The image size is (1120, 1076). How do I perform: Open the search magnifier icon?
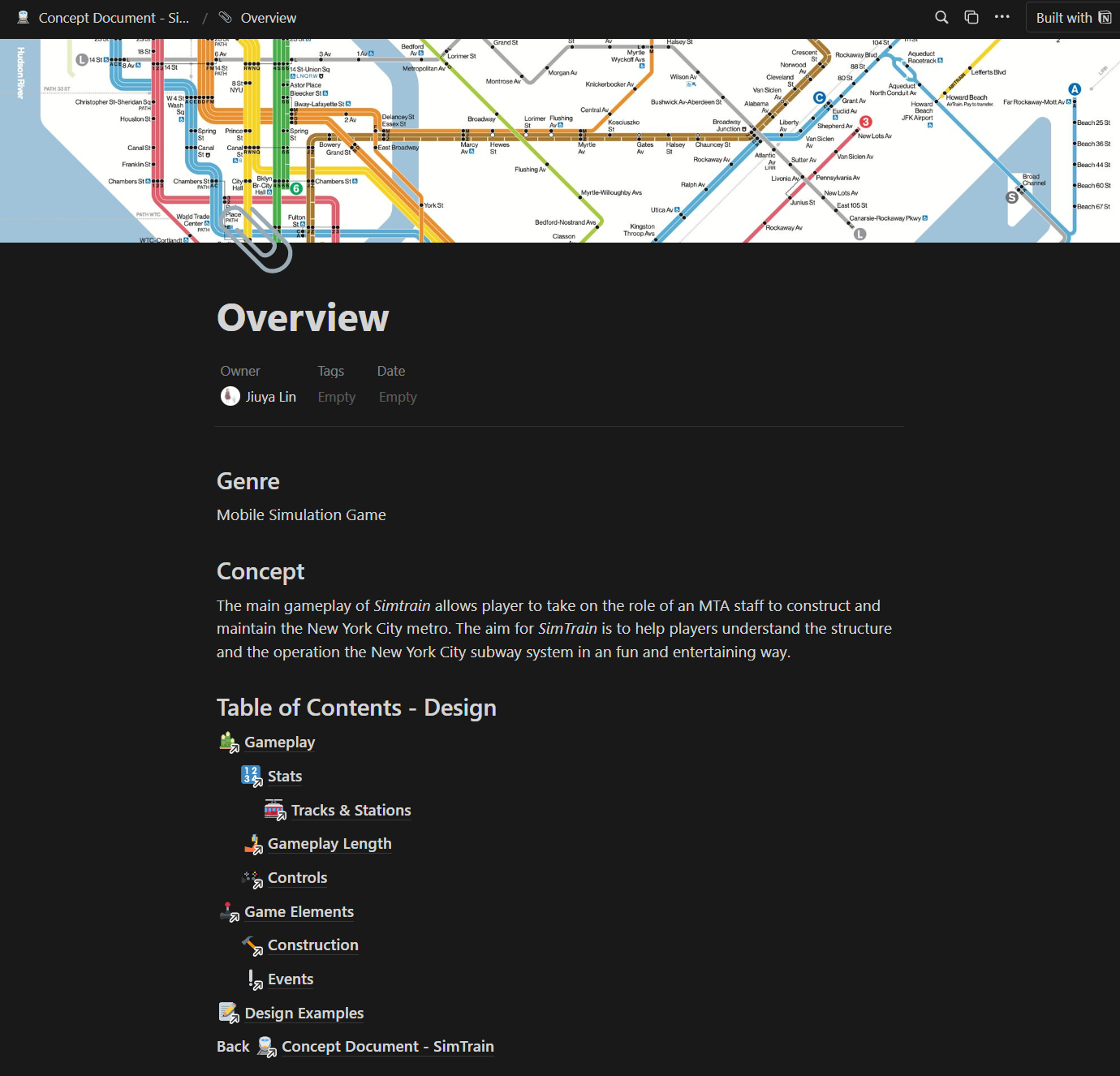pos(941,17)
